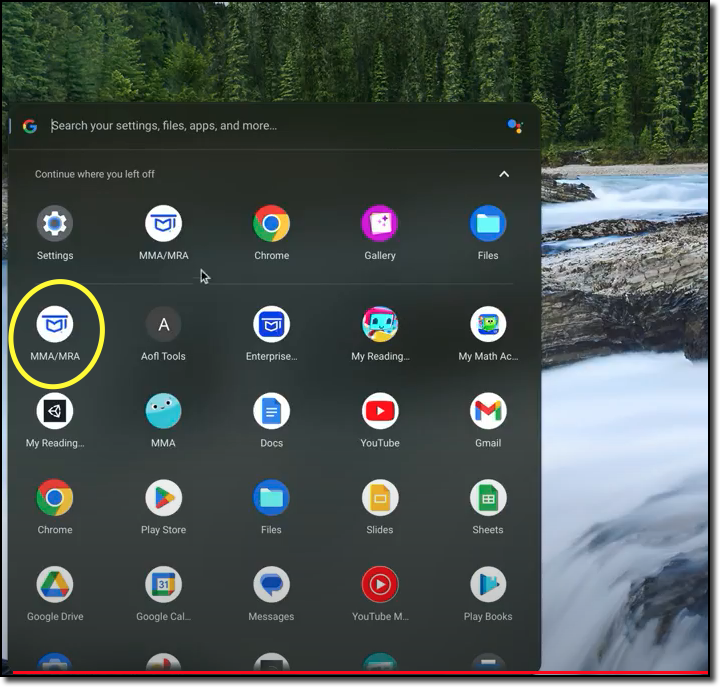Open MMA/MRA in Continue where you left off row

(x=163, y=224)
